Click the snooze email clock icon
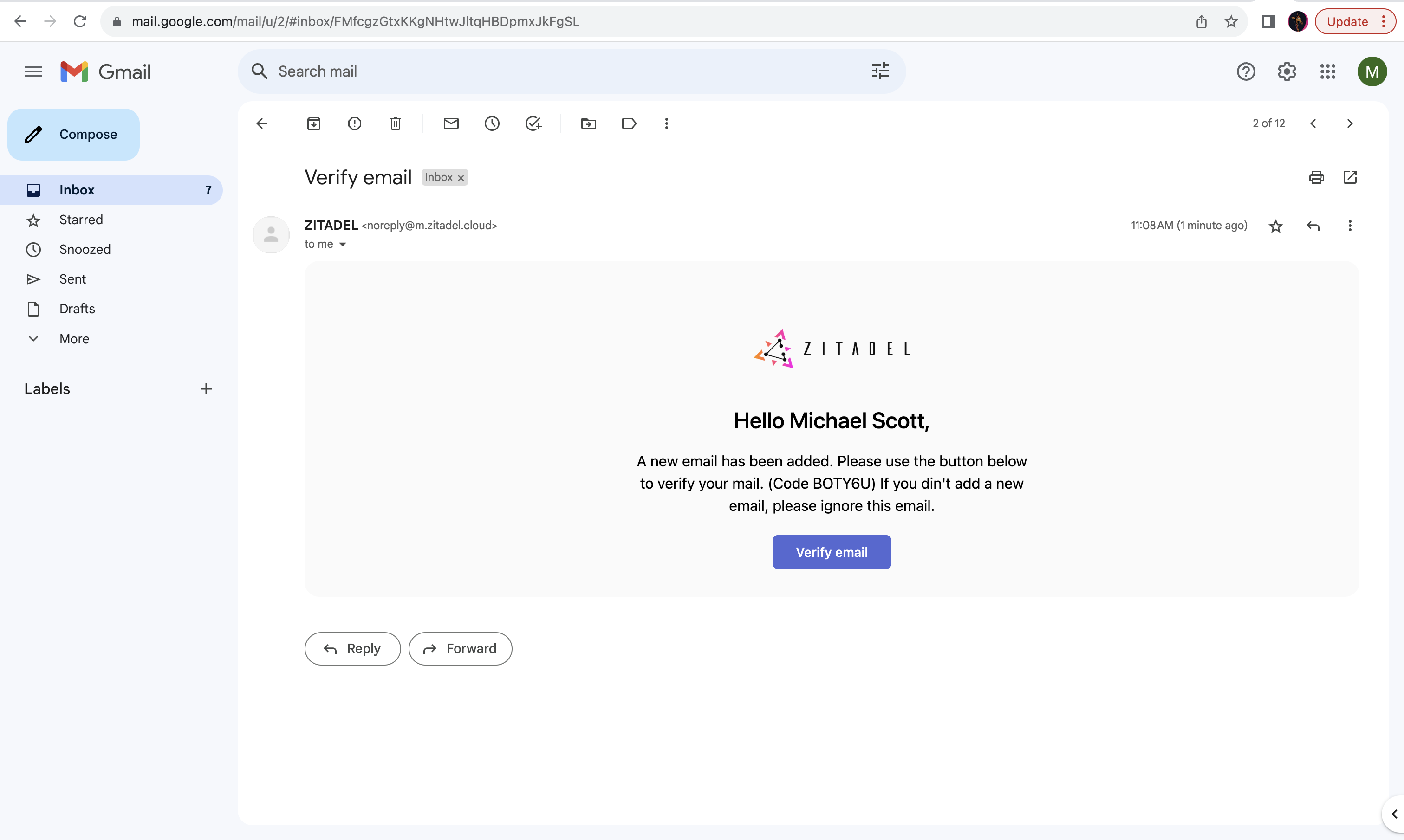1404x840 pixels. 492,123
